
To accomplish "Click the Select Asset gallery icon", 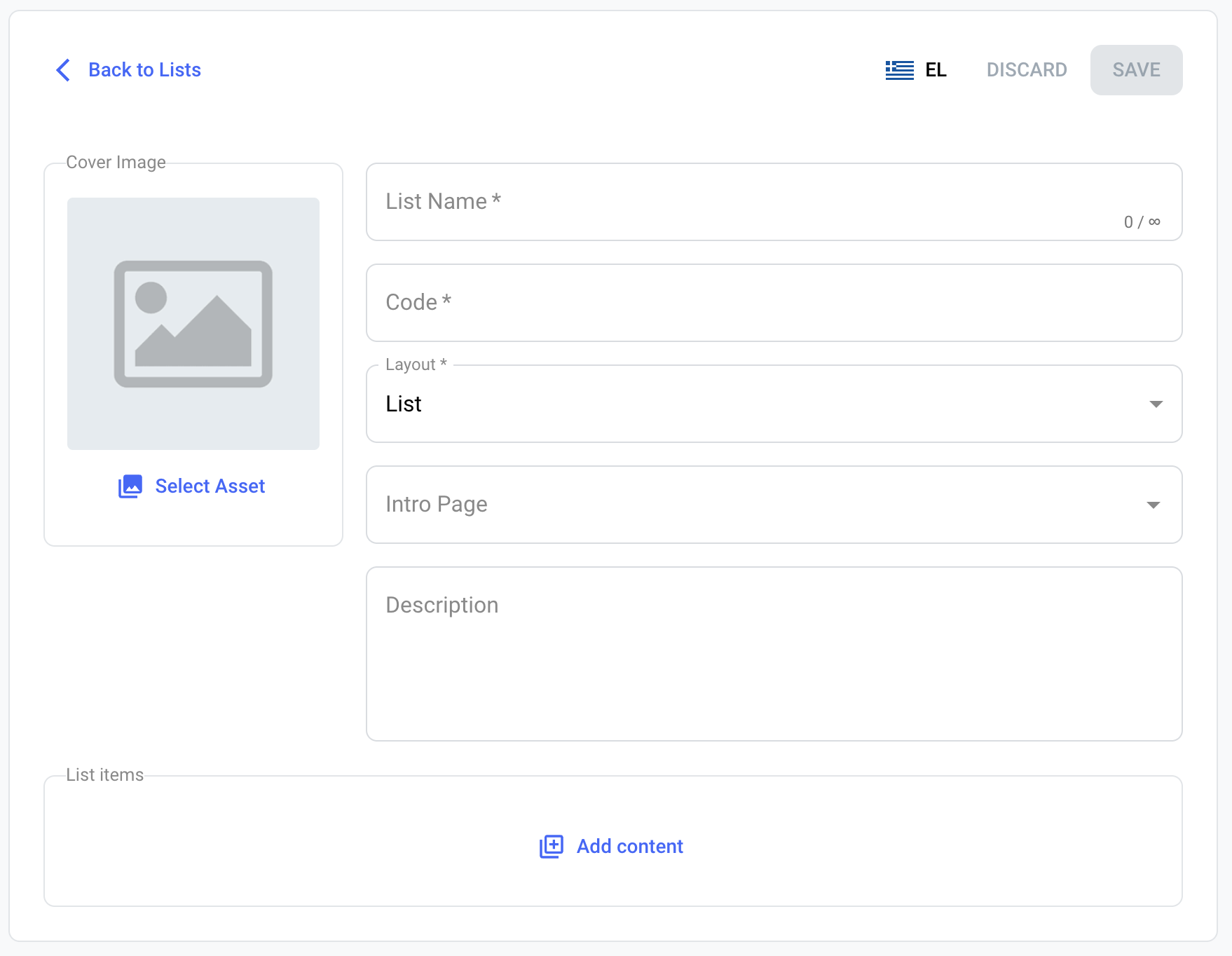I will click(130, 486).
